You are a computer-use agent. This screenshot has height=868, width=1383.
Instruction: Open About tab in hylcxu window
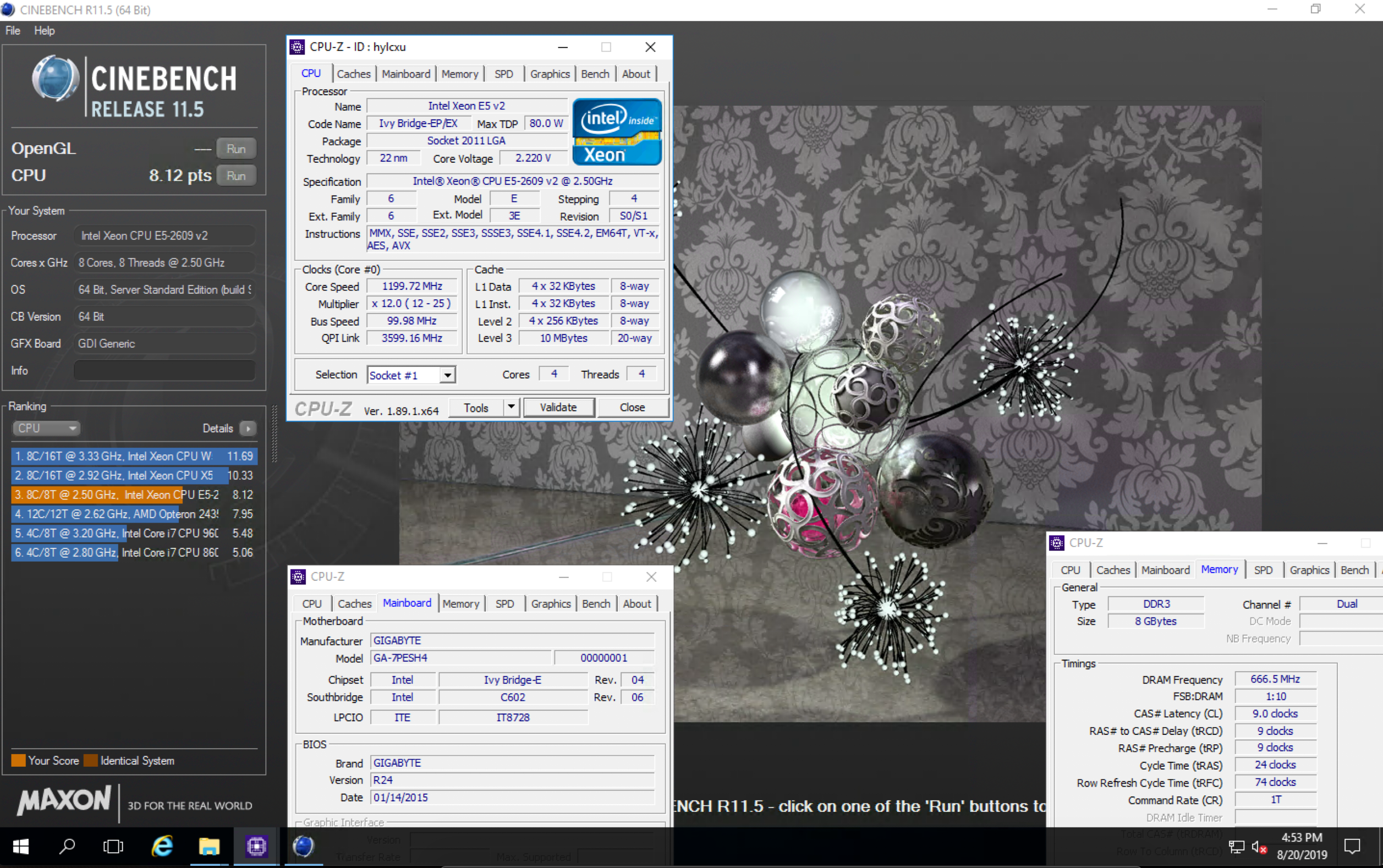[x=636, y=74]
